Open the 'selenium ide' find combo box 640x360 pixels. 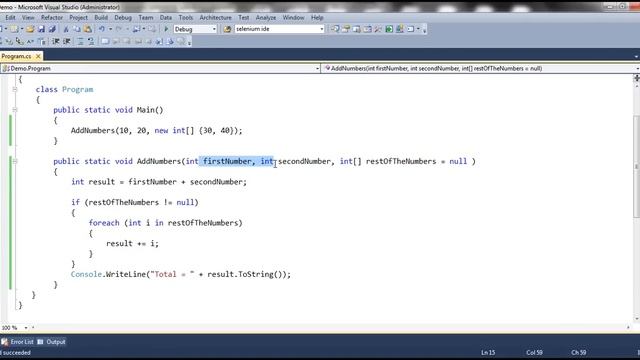point(280,29)
